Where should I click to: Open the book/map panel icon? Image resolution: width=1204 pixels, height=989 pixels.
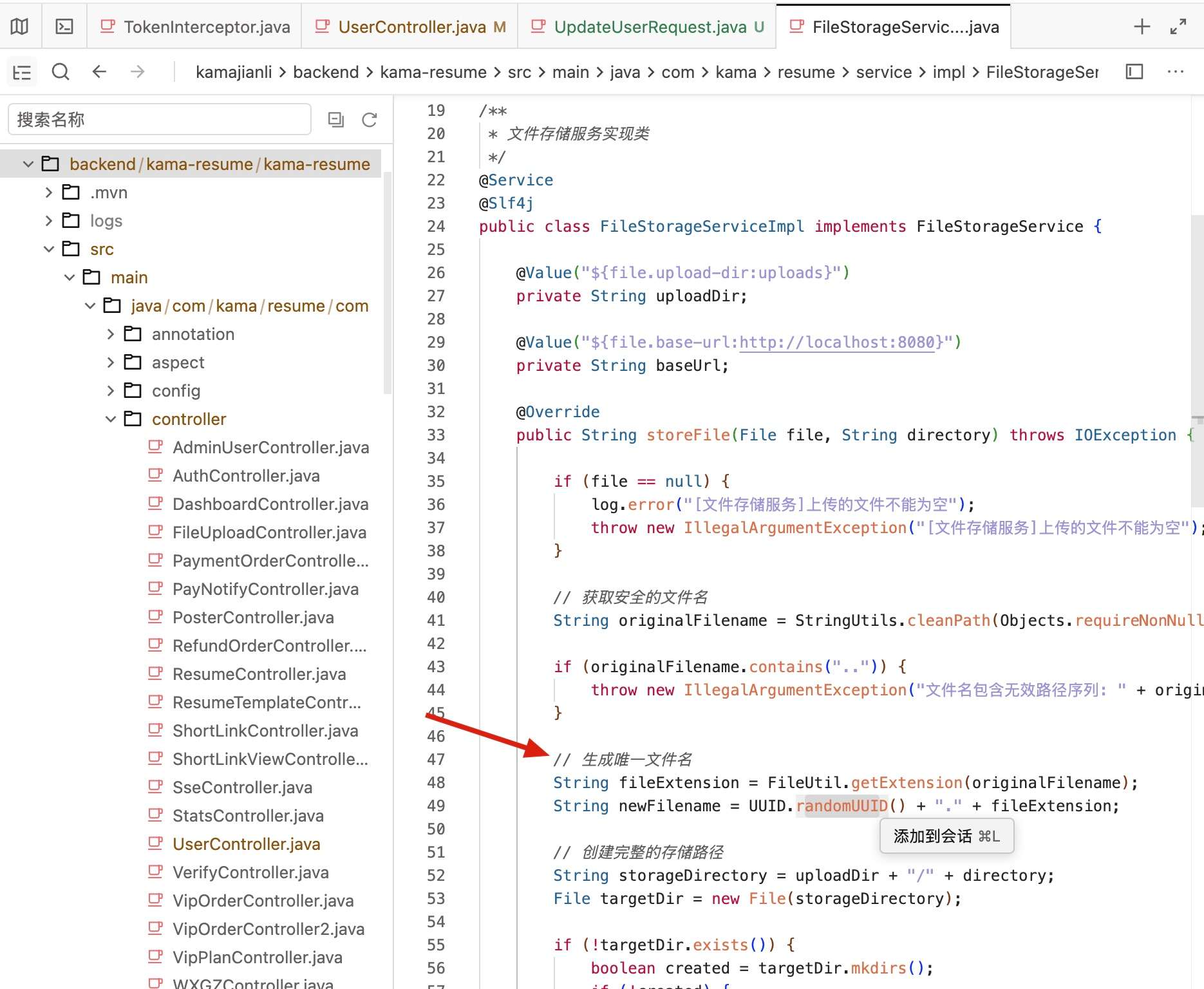point(20,26)
